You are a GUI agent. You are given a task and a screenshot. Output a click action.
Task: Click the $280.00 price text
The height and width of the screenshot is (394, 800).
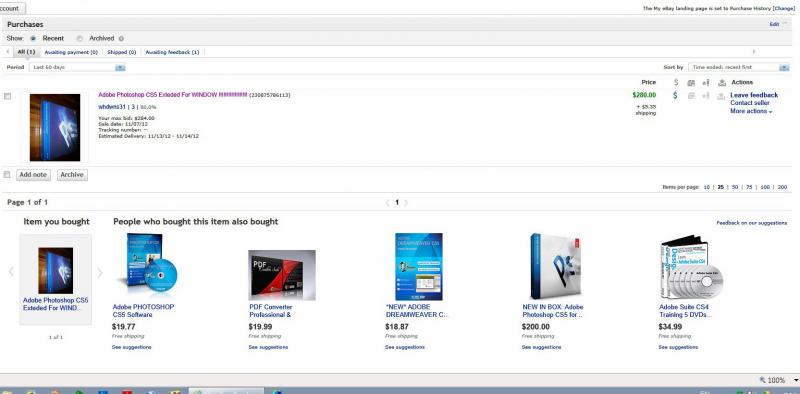(644, 95)
